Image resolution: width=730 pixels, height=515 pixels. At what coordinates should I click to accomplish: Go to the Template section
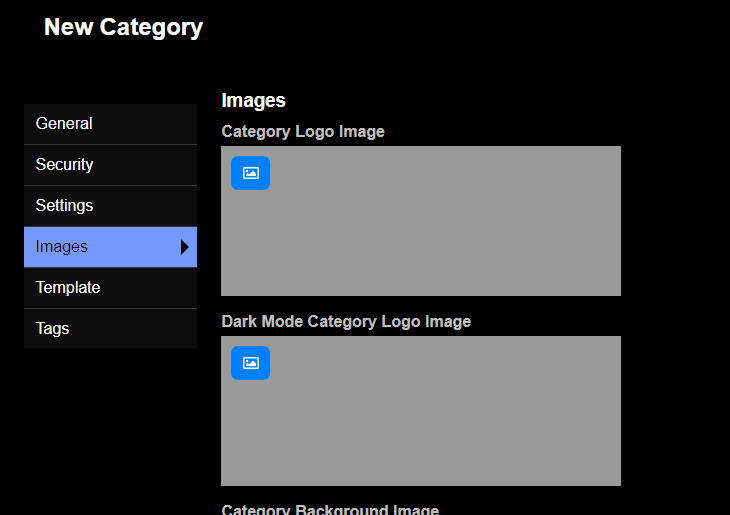pyautogui.click(x=110, y=288)
